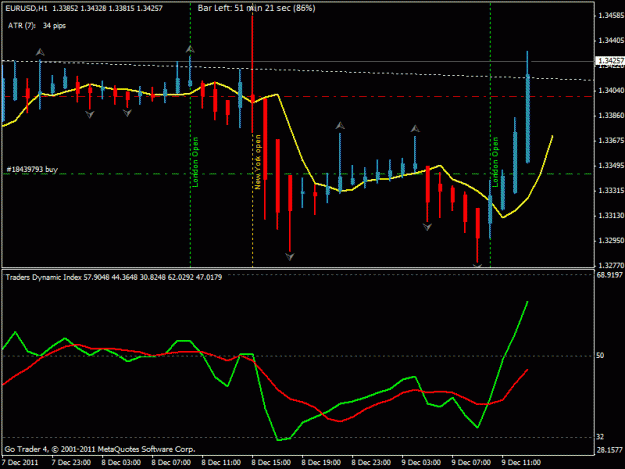Select the 1.32950 price axis label
The height and width of the screenshot is (469, 625).
click(611, 241)
